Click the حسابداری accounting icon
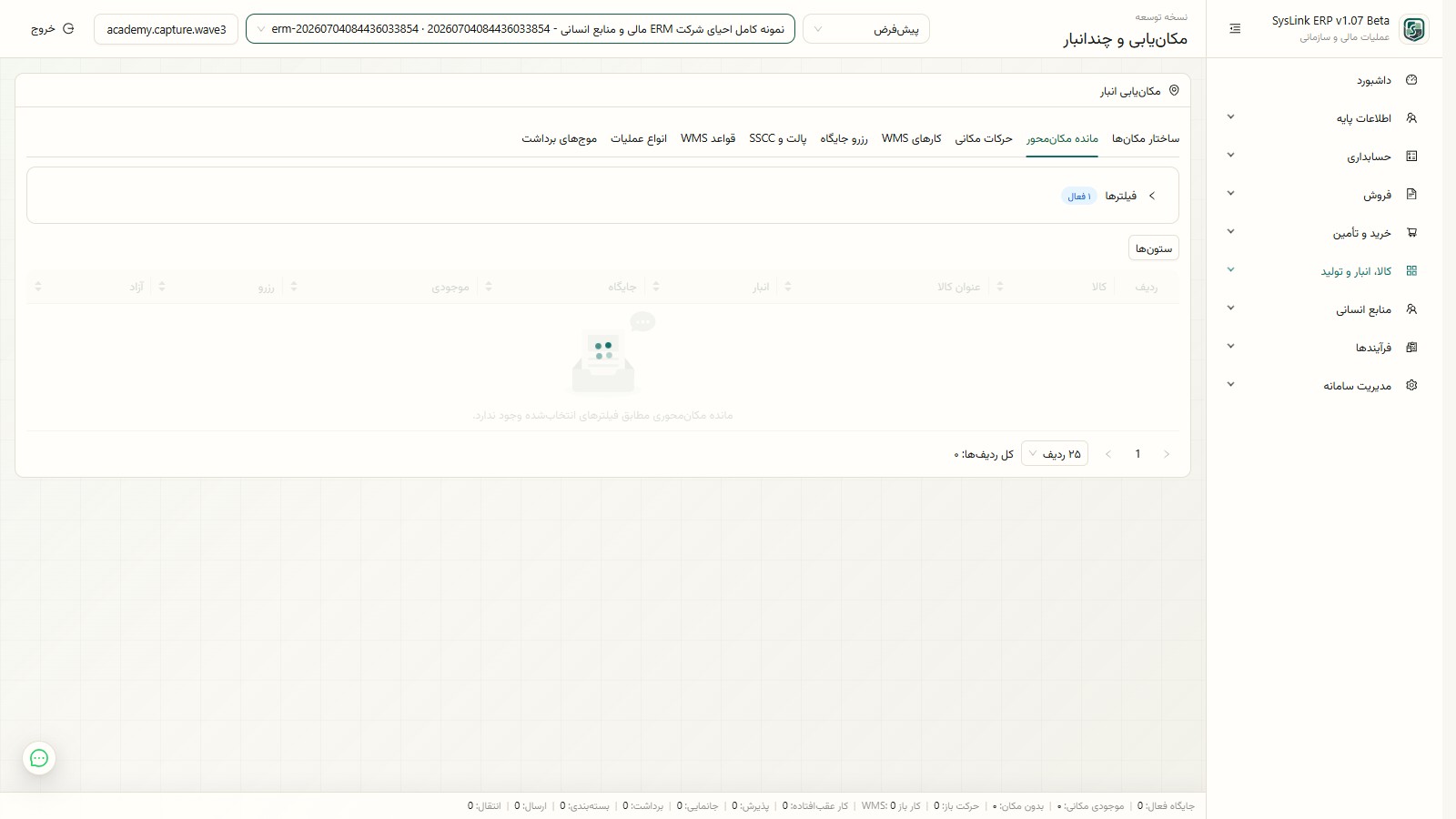Screen dimensions: 1456x819 1411,157
